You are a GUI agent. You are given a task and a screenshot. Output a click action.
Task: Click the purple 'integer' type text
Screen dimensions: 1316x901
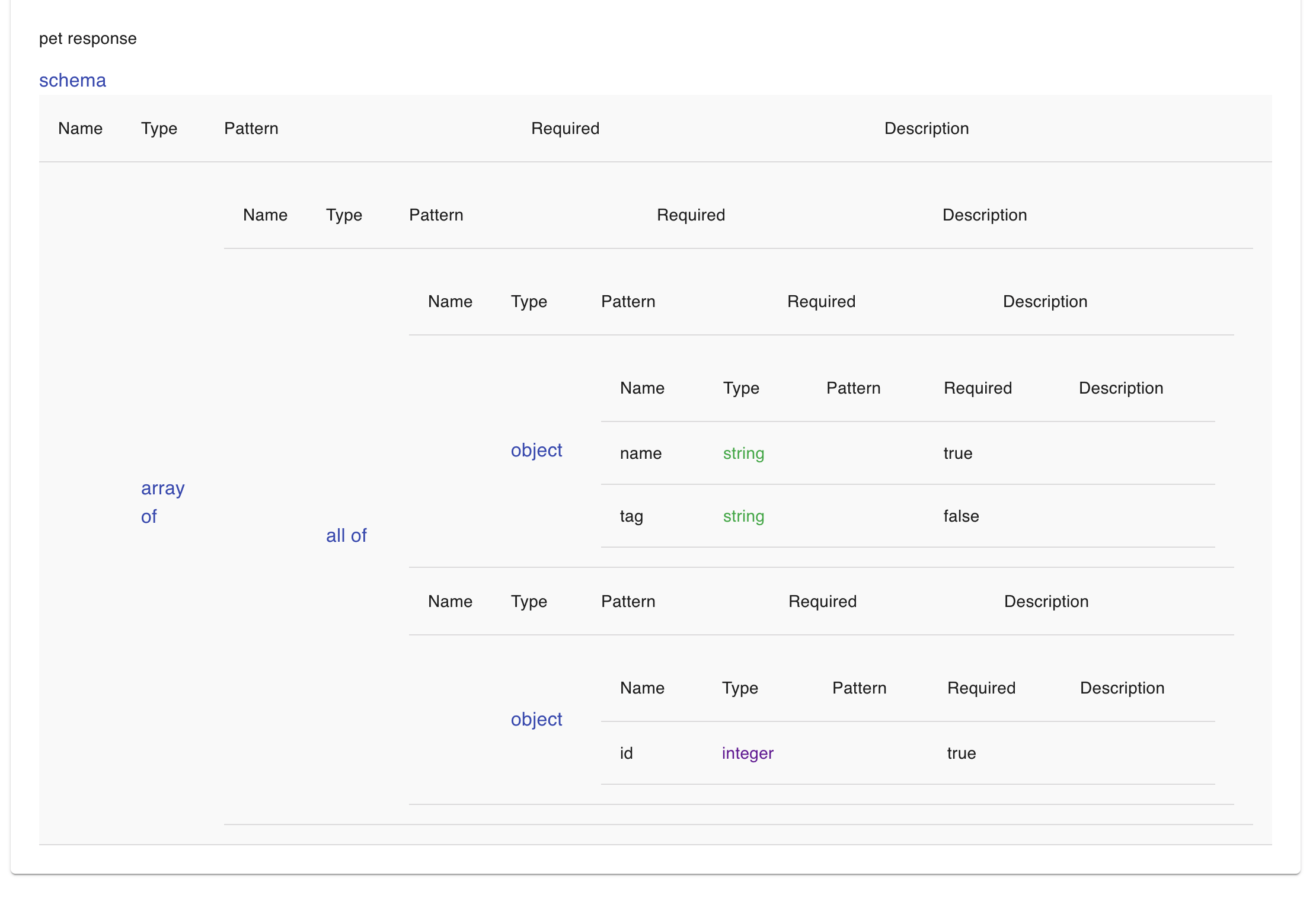[x=748, y=753]
